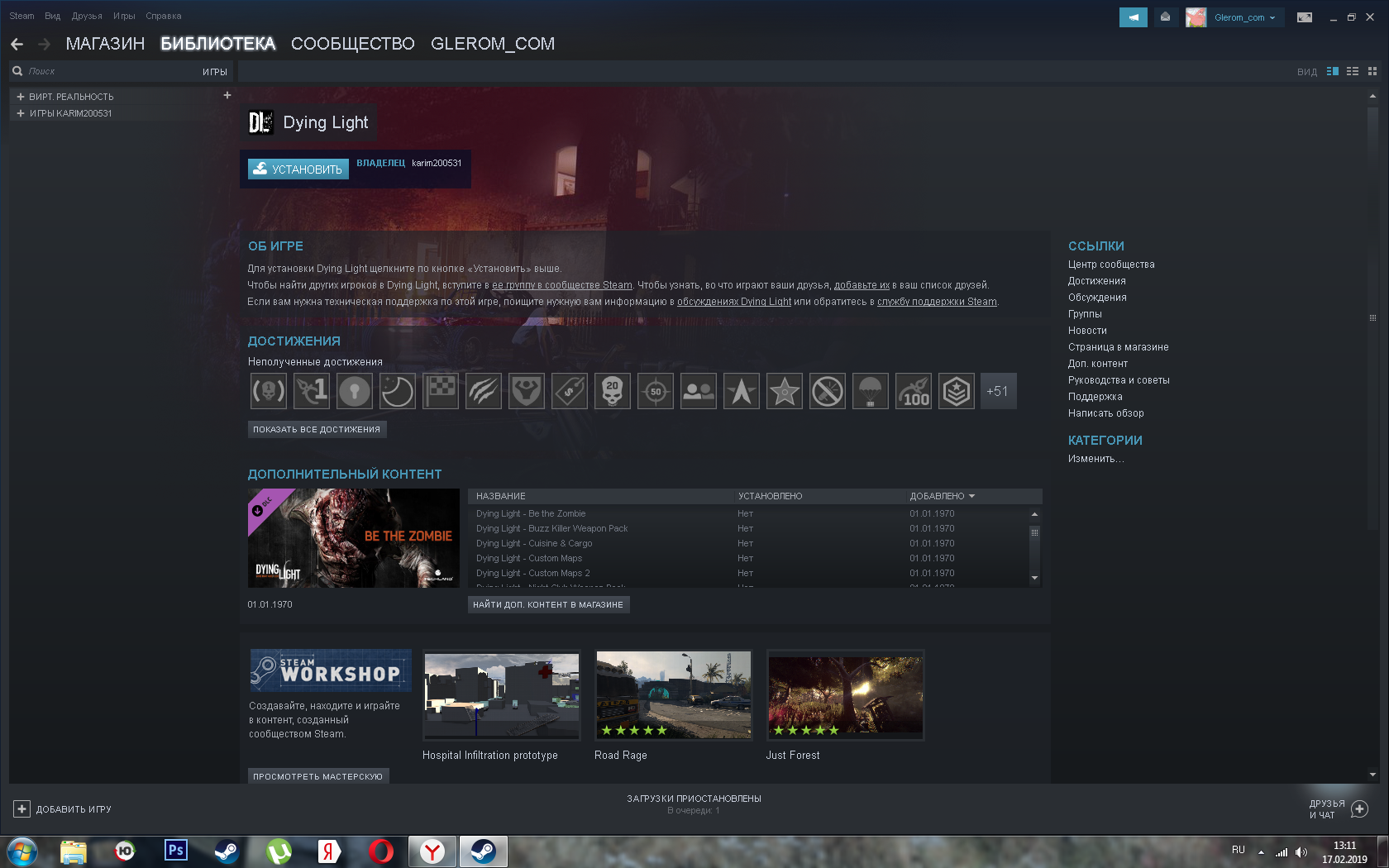The width and height of the screenshot is (1389, 868).
Task: Click ПРОСМОТРЕТЬ МАСТЕРСКУЮ button
Action: coord(318,776)
